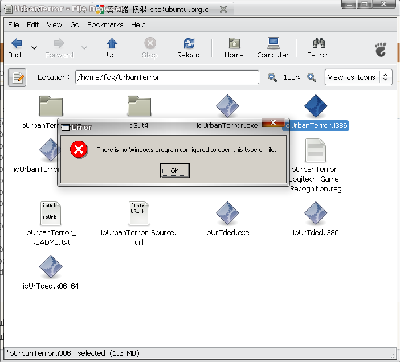This screenshot has height=362, width=400.
Task: Click the q3ut4 folder name label
Action: (x=139, y=126)
